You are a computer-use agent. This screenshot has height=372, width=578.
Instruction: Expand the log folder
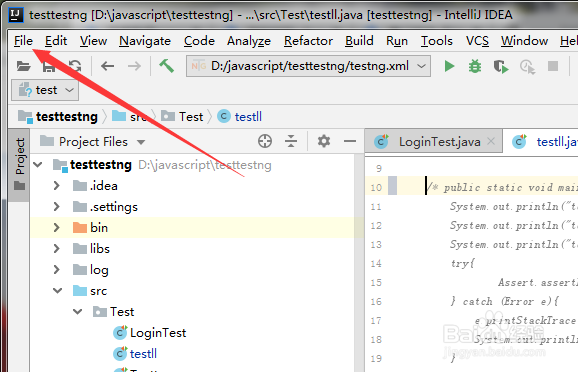56,270
